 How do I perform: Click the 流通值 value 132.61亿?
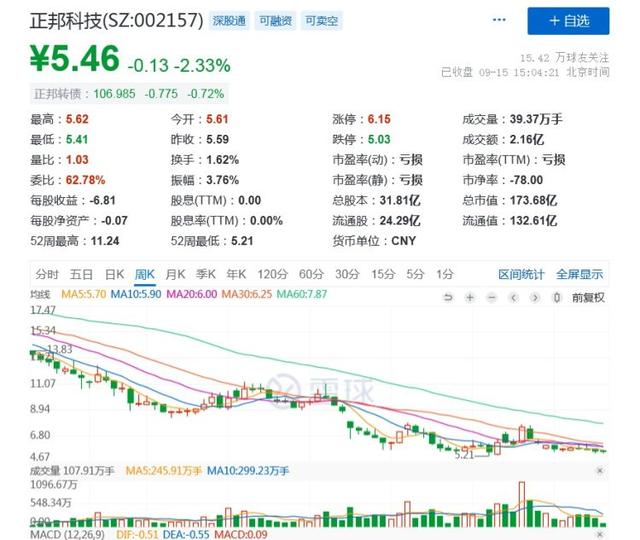tap(533, 221)
